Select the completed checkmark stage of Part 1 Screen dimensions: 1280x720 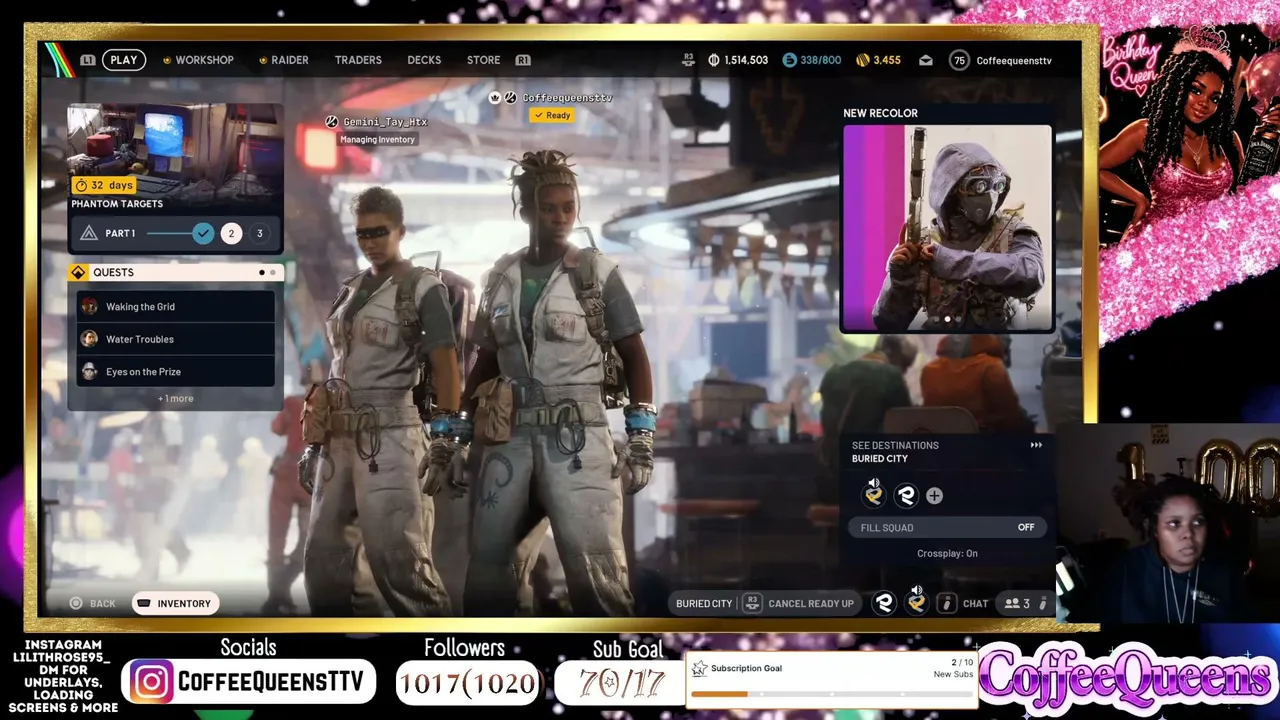point(203,233)
